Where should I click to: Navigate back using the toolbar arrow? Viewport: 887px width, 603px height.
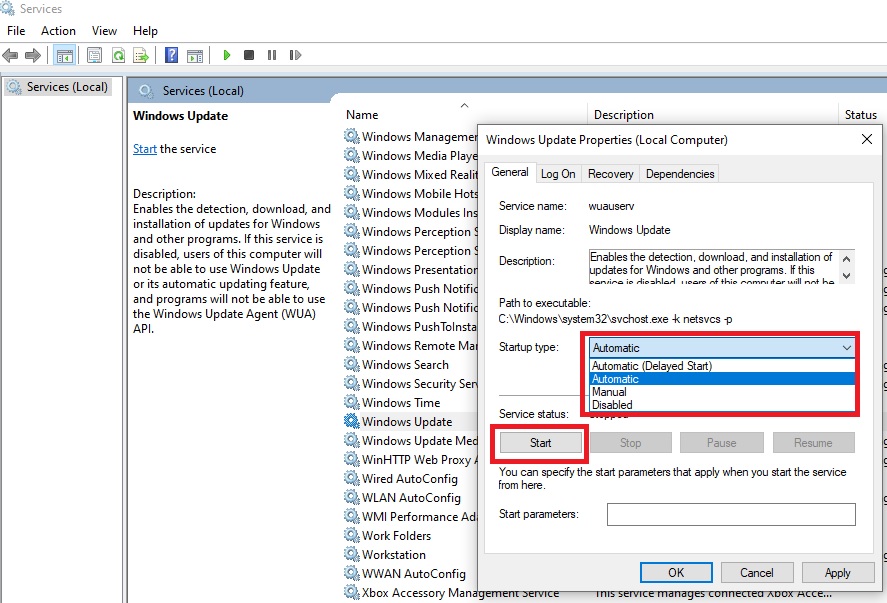point(11,55)
